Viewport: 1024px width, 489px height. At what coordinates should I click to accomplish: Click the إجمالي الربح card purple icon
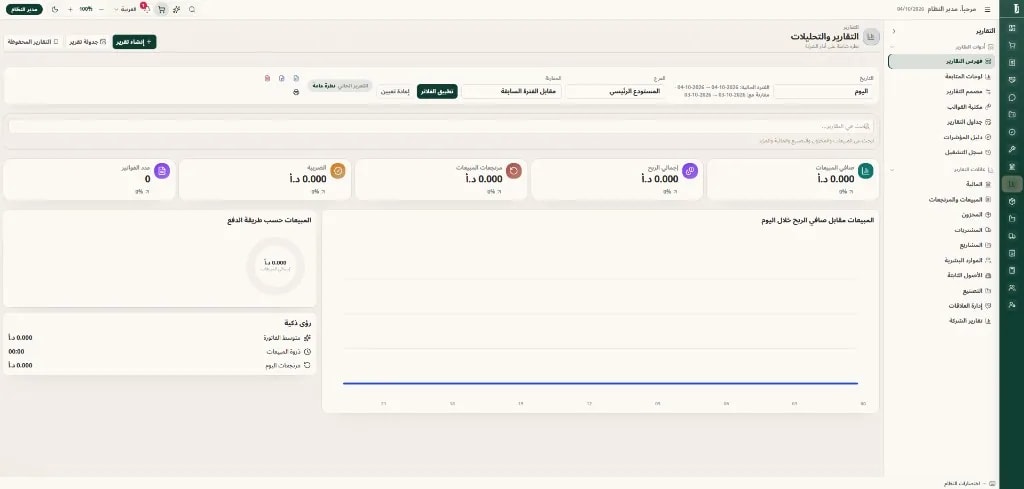click(690, 171)
